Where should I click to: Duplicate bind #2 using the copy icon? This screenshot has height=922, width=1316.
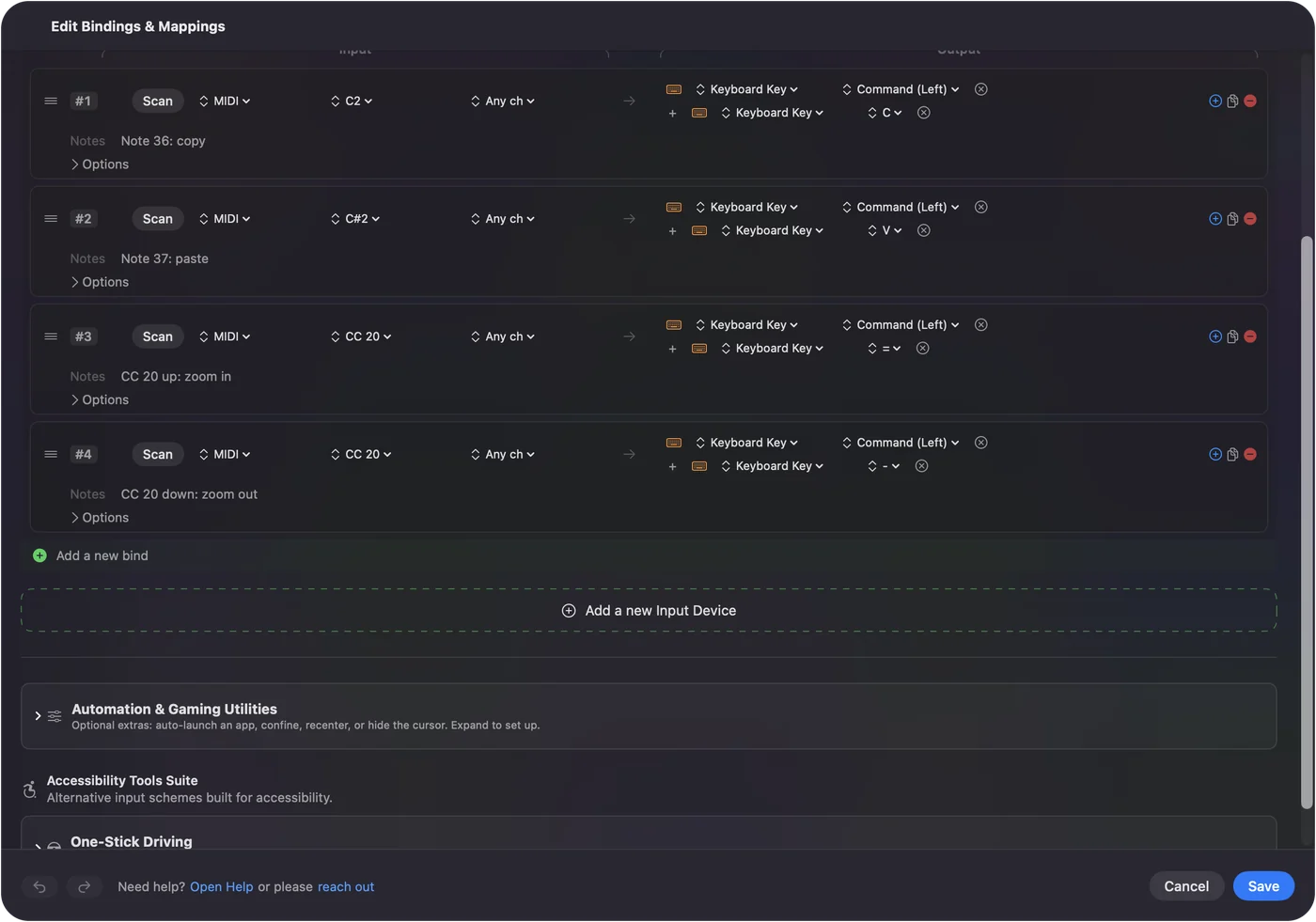coord(1232,219)
